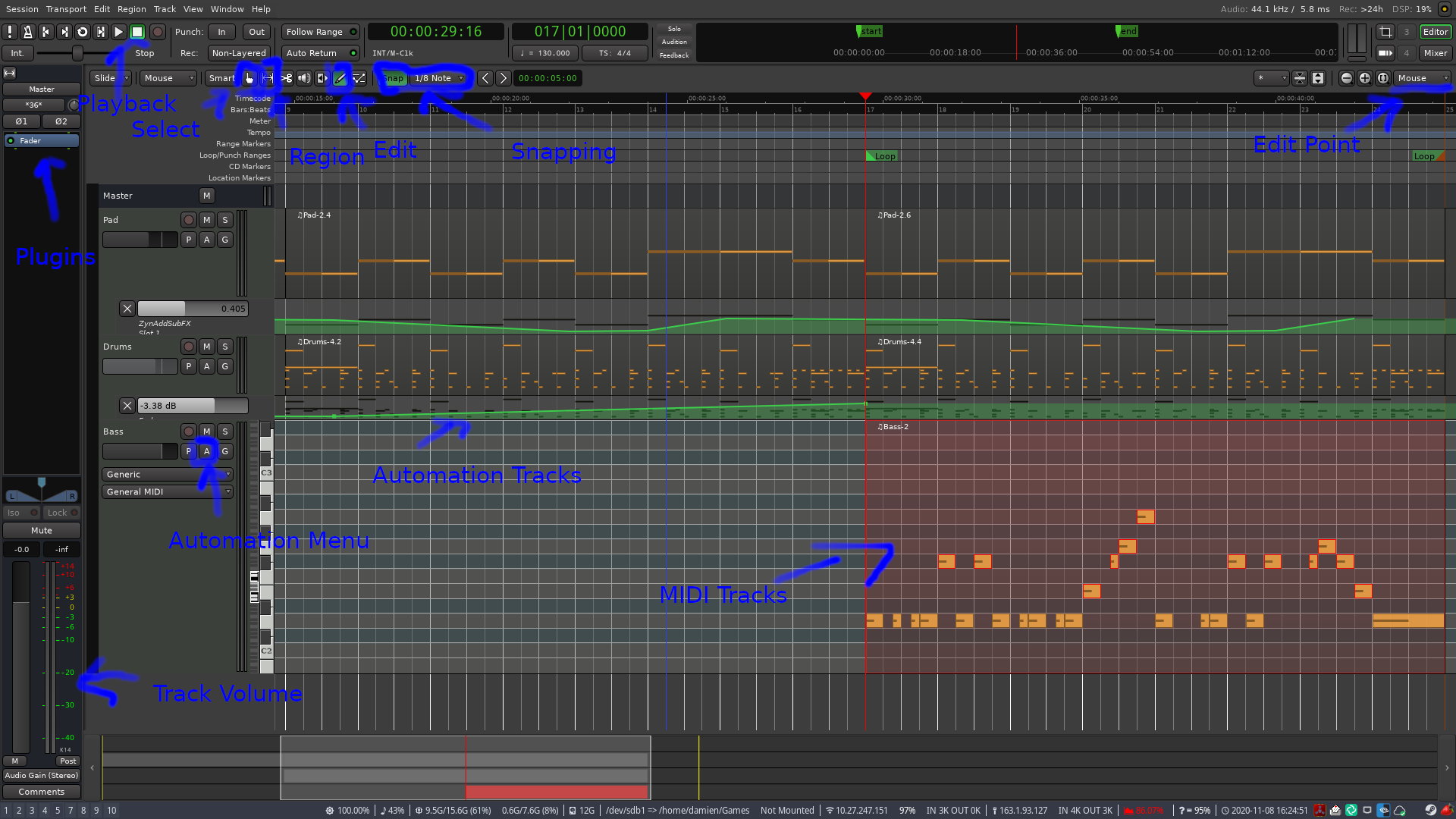Screen dimensions: 1456x819
Task: Toggle Mute on the Bass track
Action: click(206, 431)
